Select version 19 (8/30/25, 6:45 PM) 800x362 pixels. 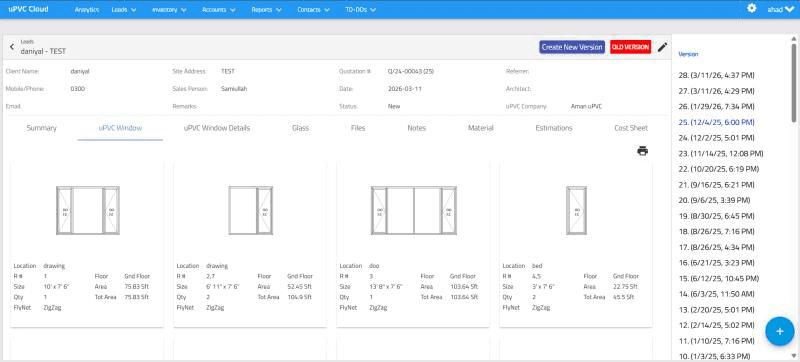pyautogui.click(x=716, y=216)
